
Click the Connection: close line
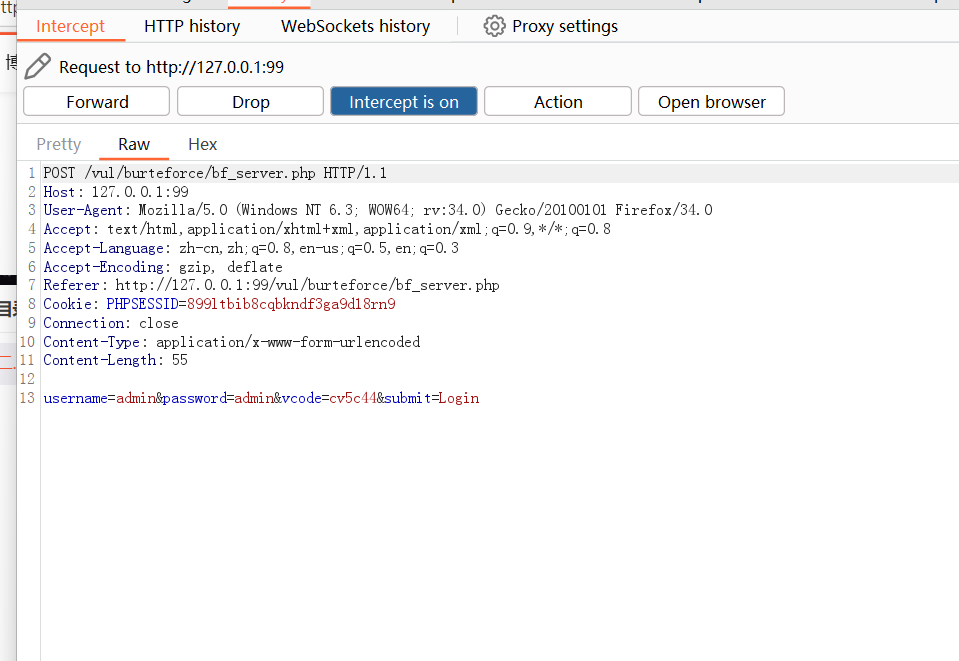point(111,323)
